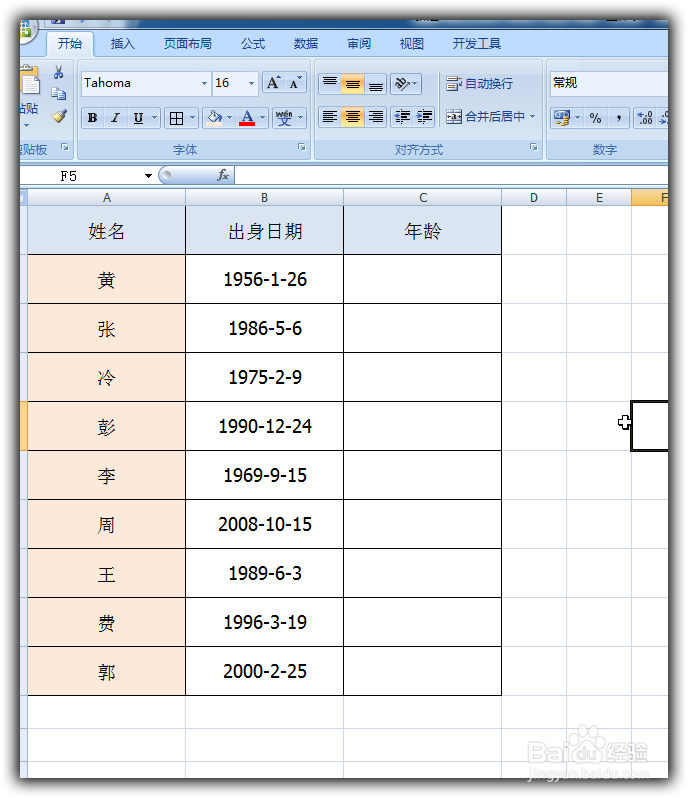Click increase decimal icon

point(645,118)
